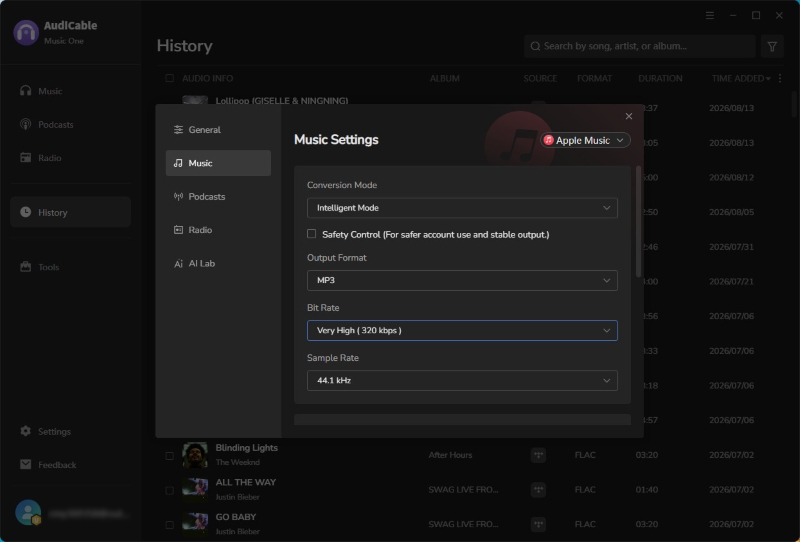Select the Music settings tab
800x542 pixels.
click(218, 163)
